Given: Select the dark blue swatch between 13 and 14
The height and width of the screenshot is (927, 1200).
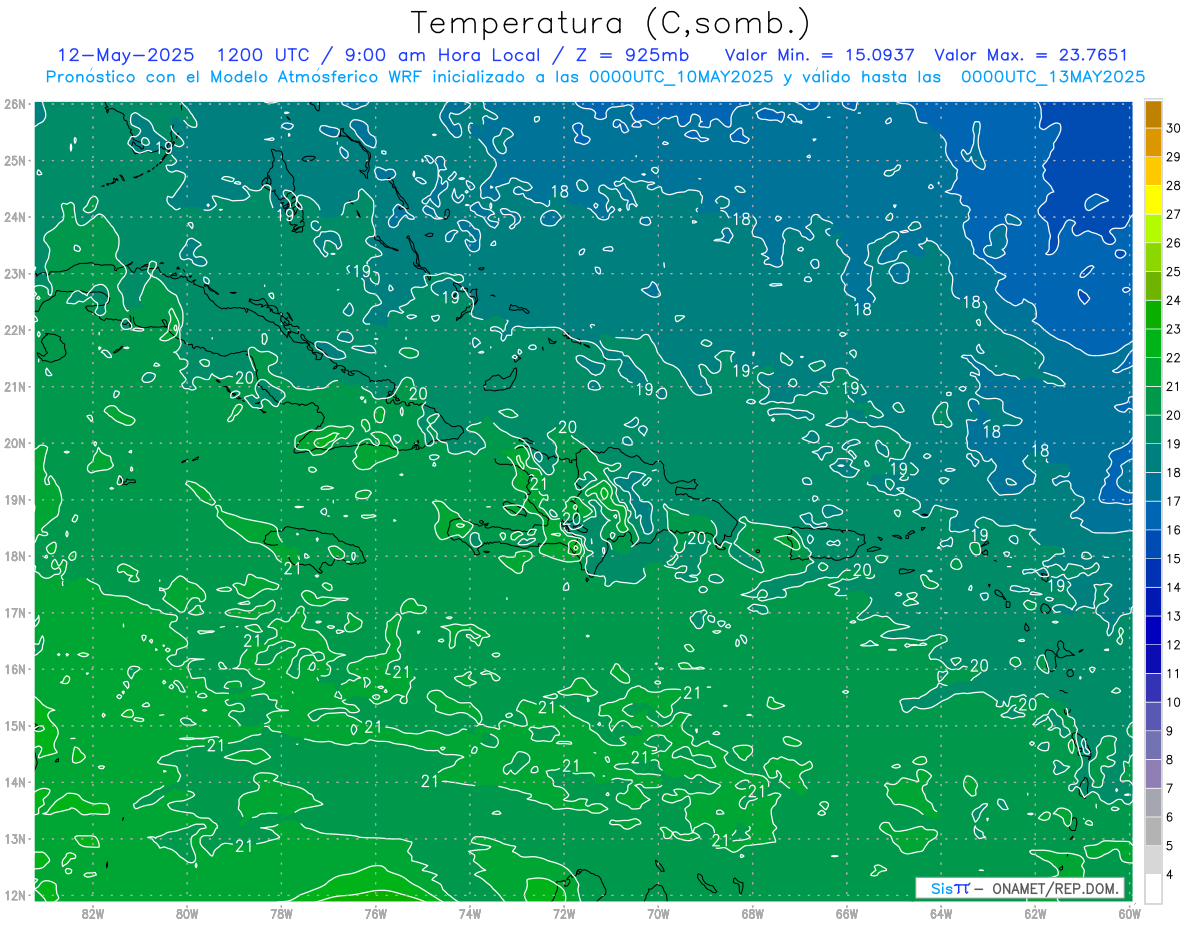Looking at the screenshot, I should click(1153, 602).
